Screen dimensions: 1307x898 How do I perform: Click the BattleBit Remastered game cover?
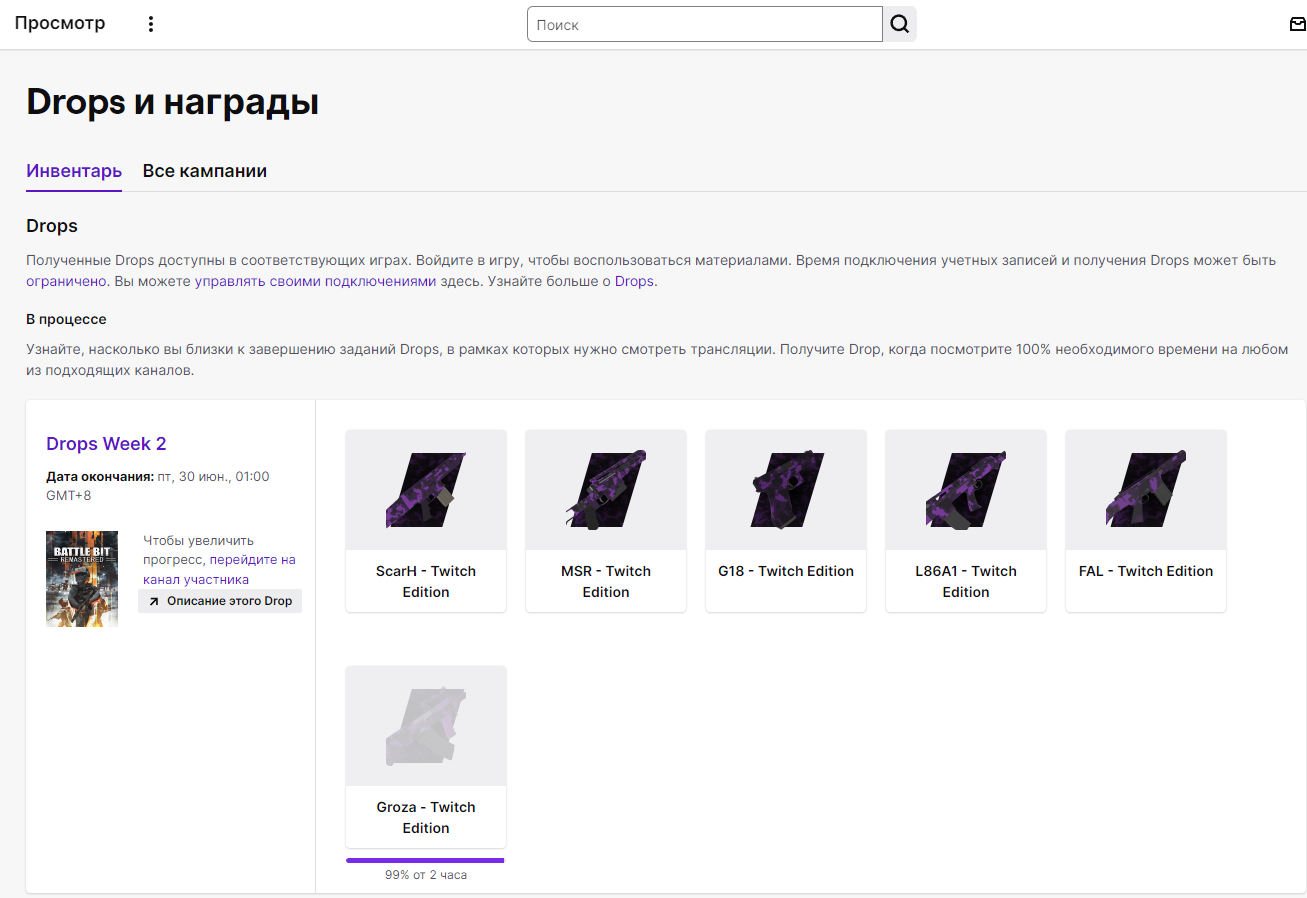[82, 579]
